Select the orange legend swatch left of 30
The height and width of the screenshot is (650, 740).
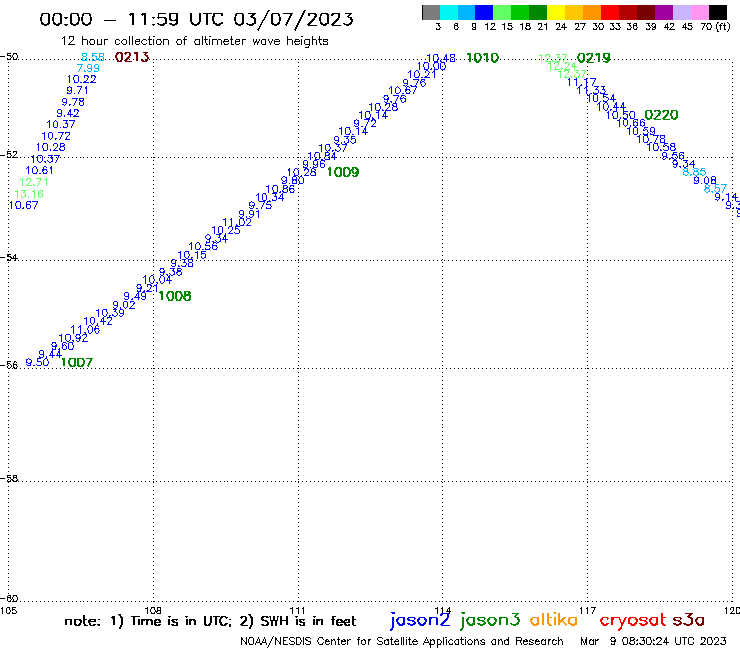coord(592,12)
